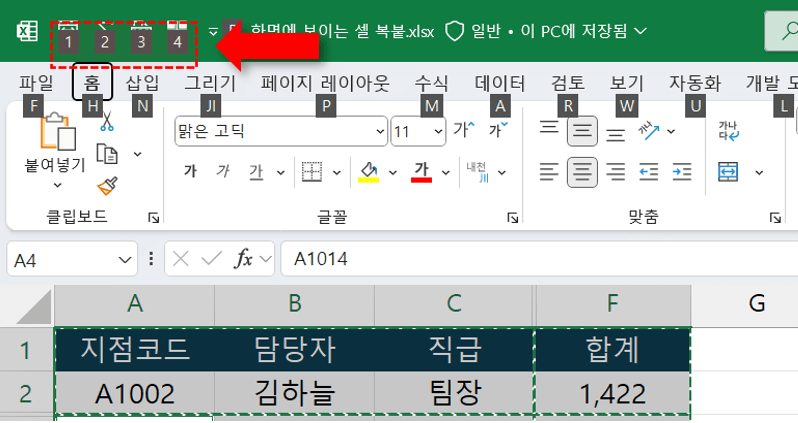Click the fx insert function icon

tap(244, 259)
